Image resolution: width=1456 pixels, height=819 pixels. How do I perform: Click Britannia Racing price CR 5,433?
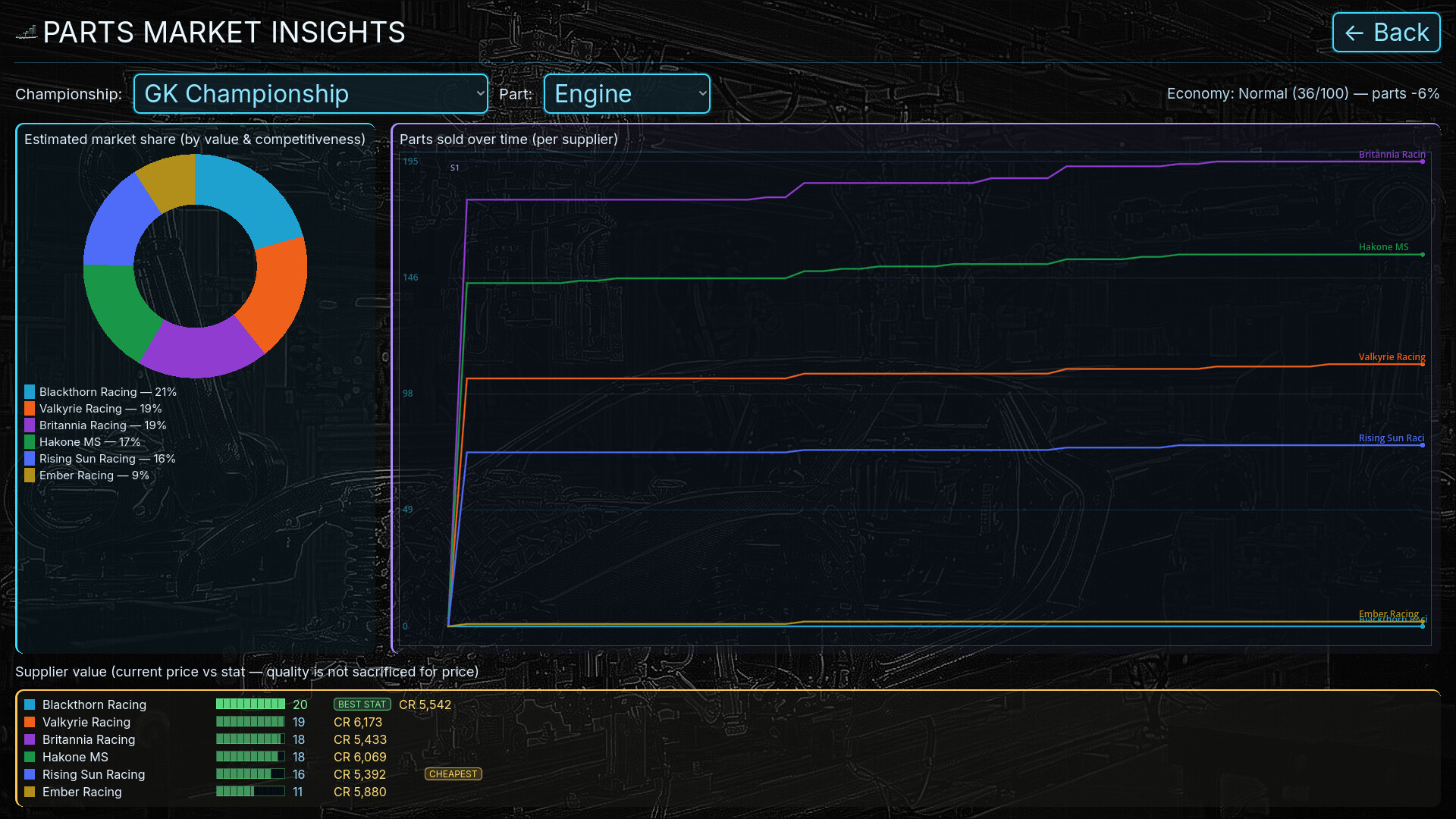[x=360, y=739]
